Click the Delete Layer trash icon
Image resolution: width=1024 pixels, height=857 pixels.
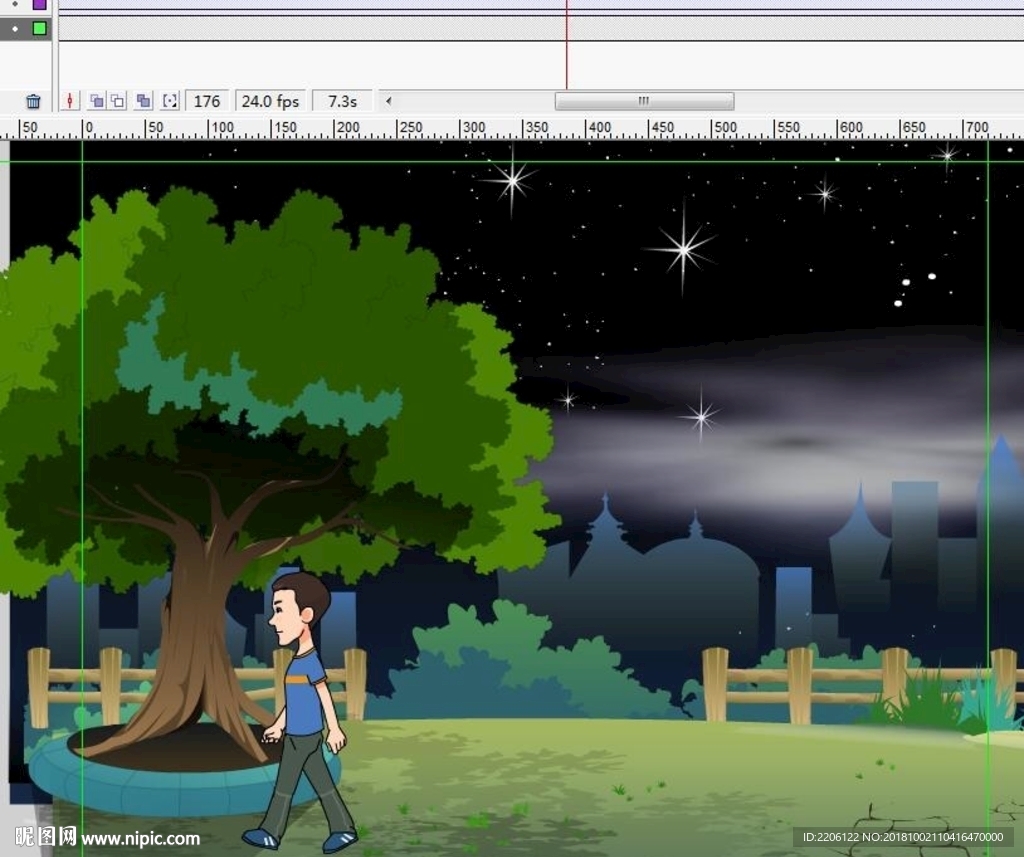(x=33, y=101)
